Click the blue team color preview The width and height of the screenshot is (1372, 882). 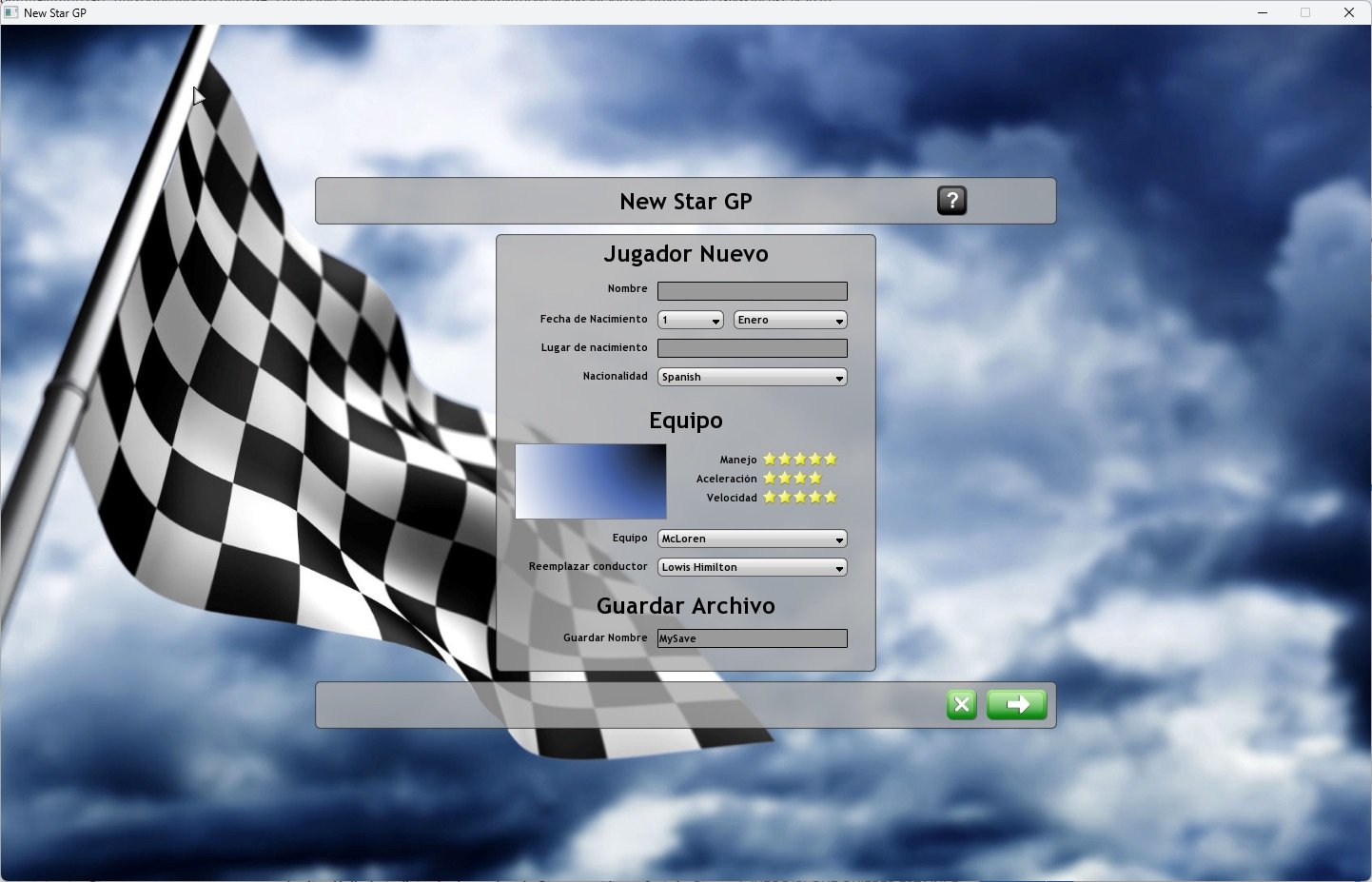click(591, 481)
